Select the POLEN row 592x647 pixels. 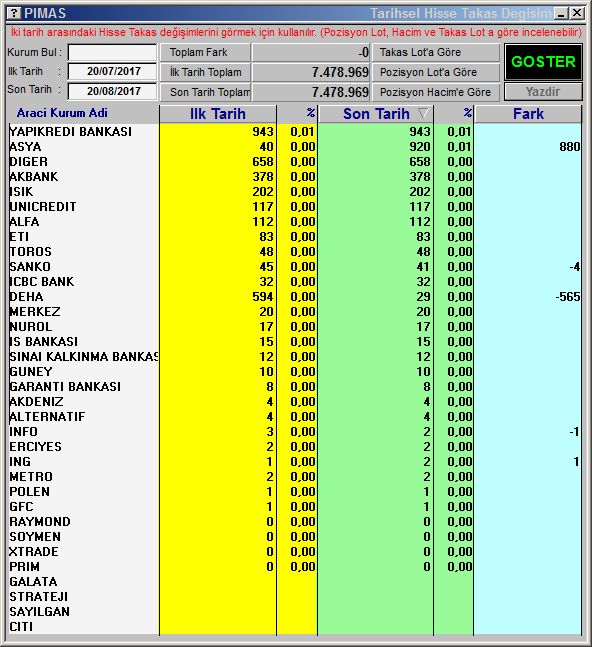pos(295,491)
